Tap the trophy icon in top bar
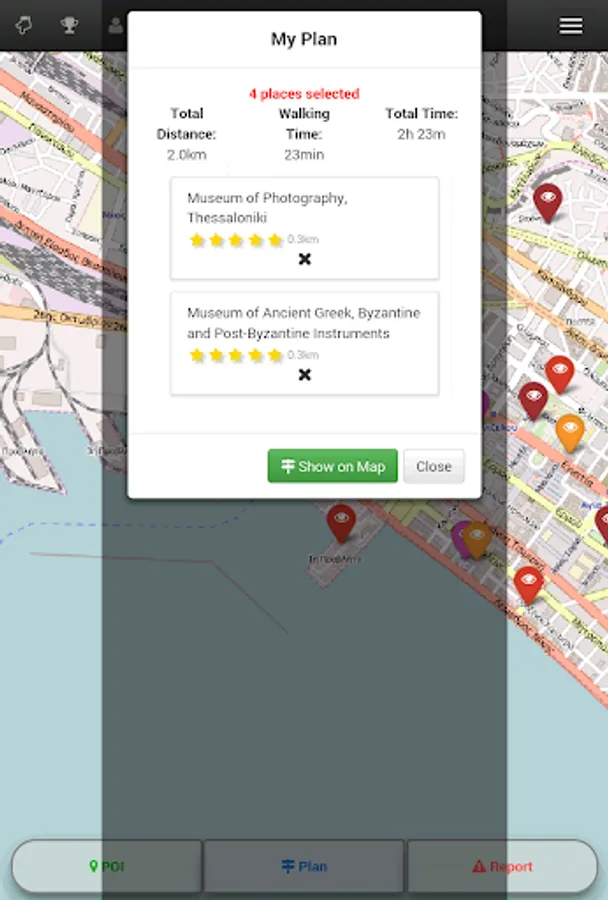 pyautogui.click(x=69, y=25)
